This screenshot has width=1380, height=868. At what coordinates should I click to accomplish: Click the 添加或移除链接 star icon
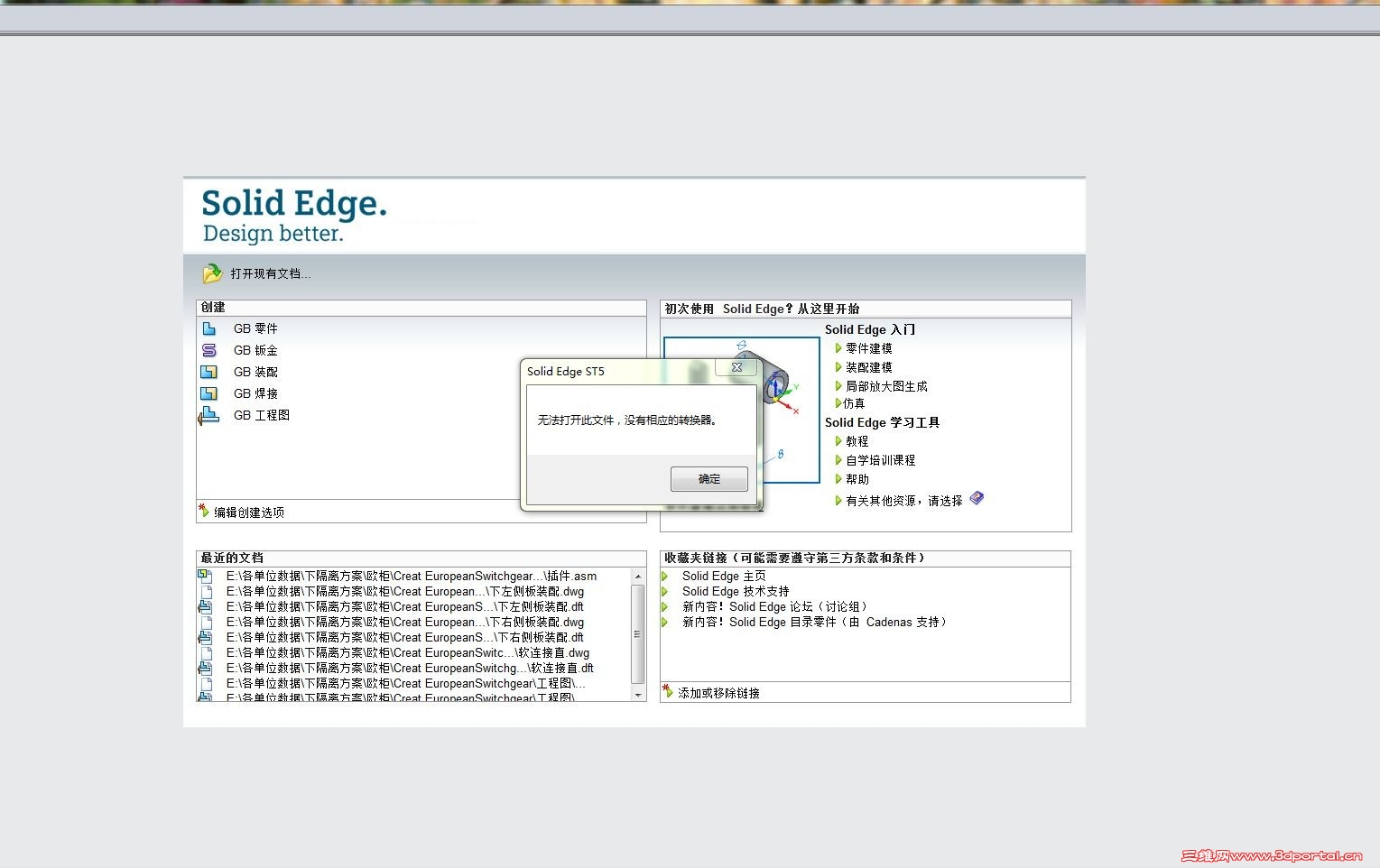[668, 691]
